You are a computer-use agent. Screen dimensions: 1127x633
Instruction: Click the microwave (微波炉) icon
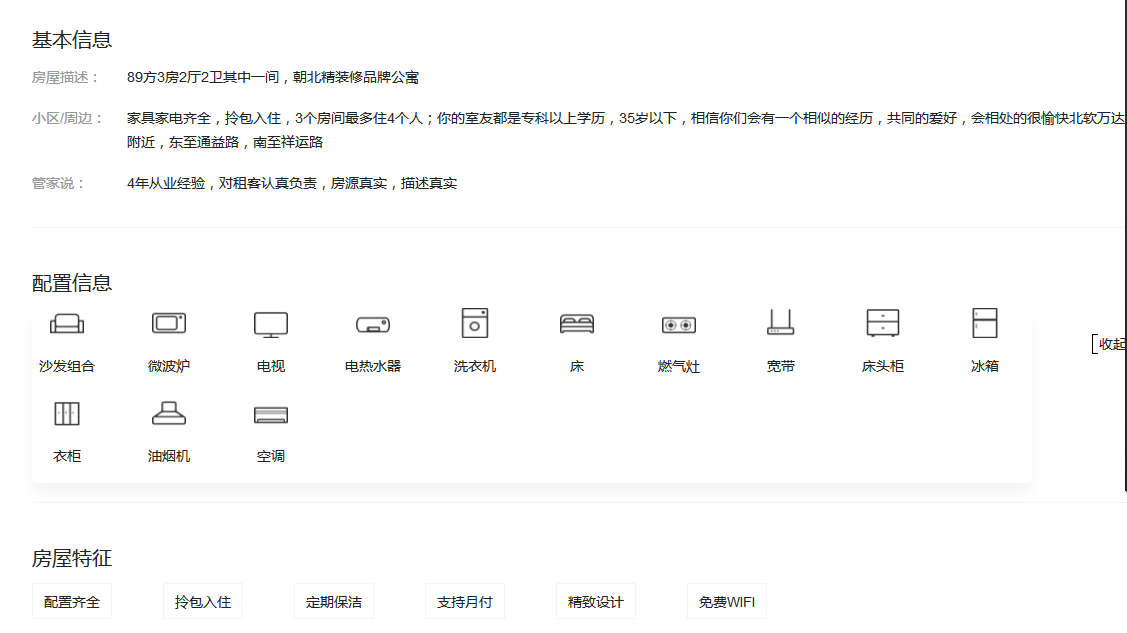point(169,324)
